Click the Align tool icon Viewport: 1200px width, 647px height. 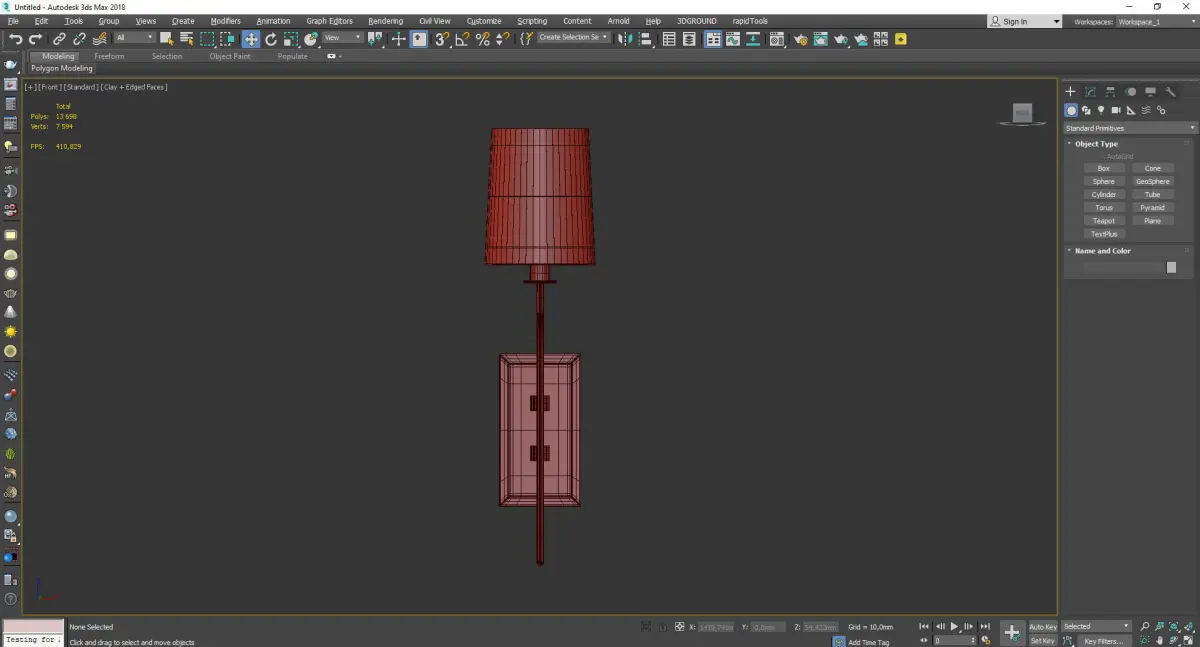[646, 39]
